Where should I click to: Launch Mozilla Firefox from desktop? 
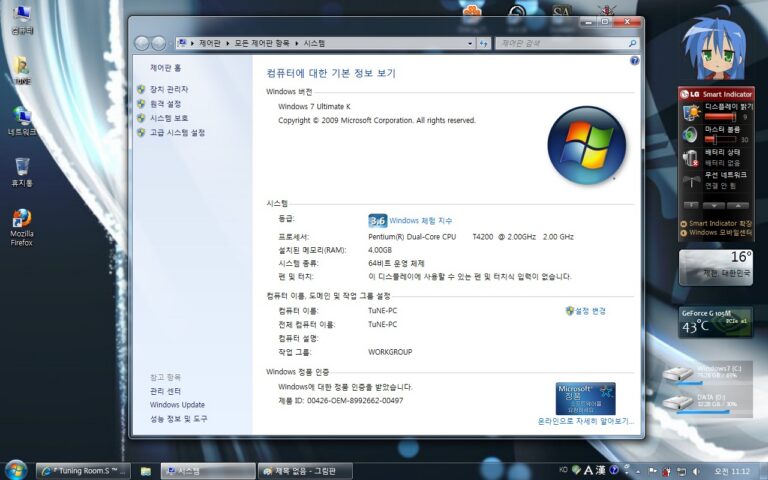pyautogui.click(x=22, y=228)
